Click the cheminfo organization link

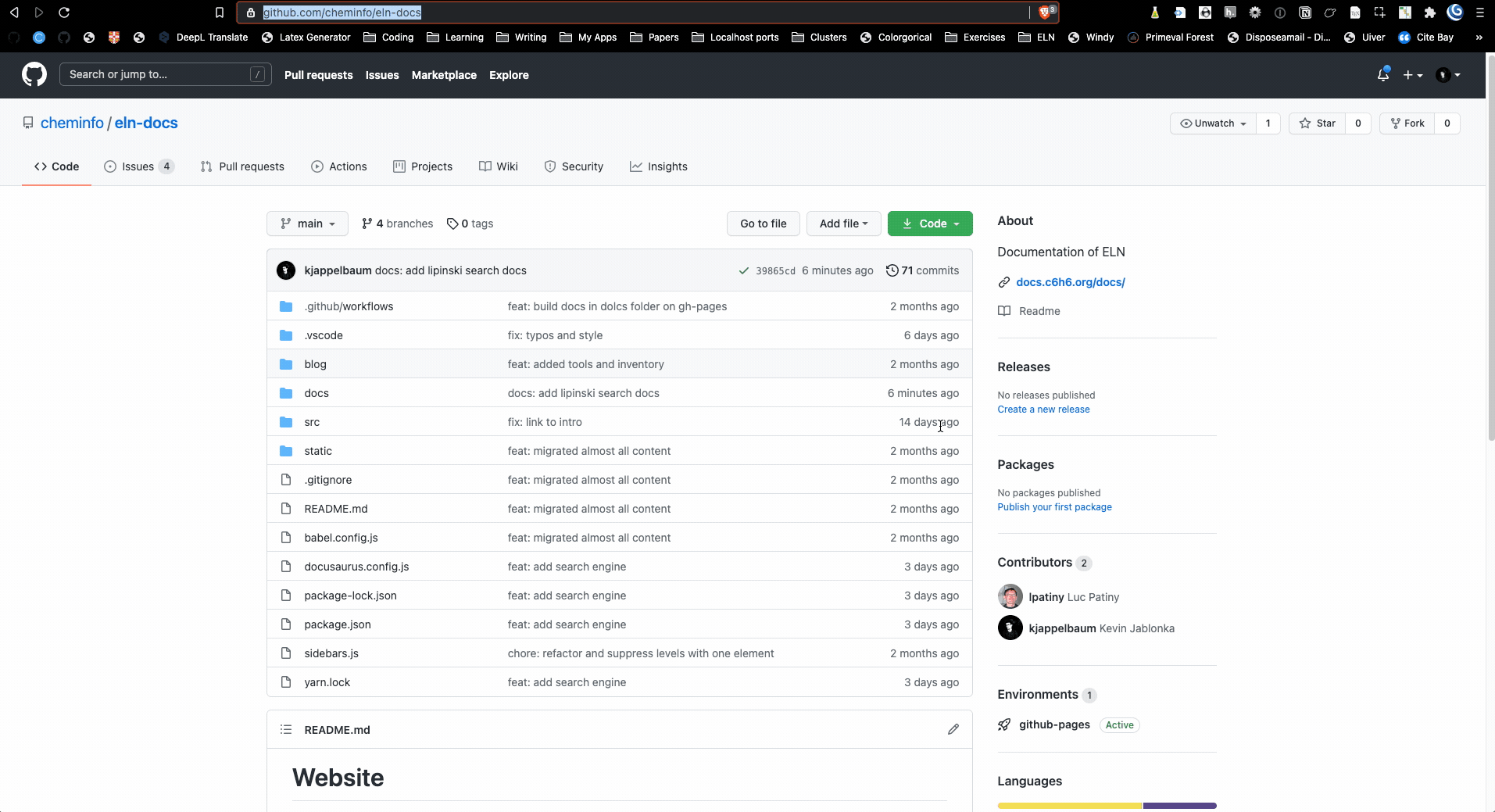click(x=72, y=123)
